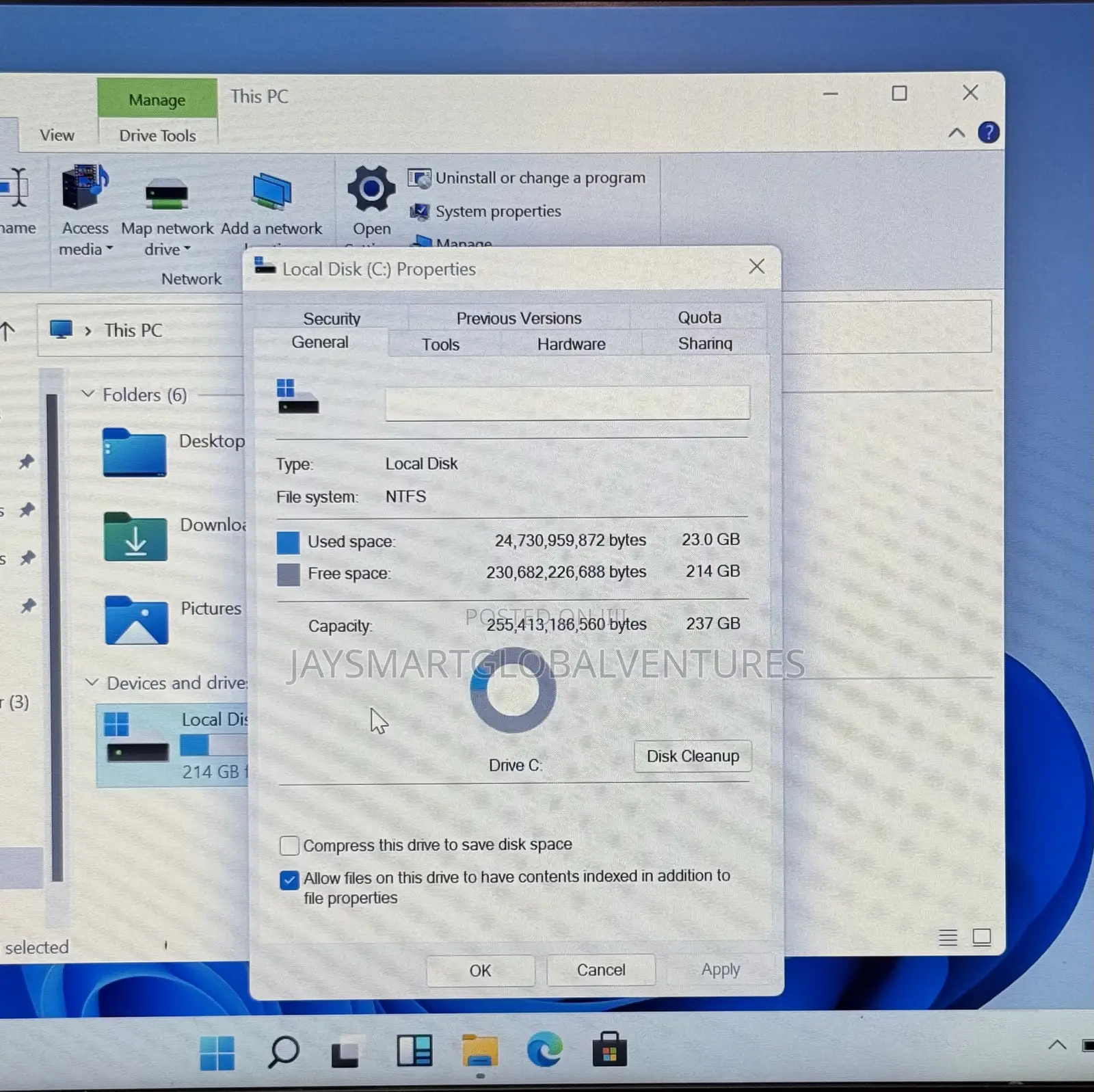Open the Quota tab

click(x=699, y=317)
